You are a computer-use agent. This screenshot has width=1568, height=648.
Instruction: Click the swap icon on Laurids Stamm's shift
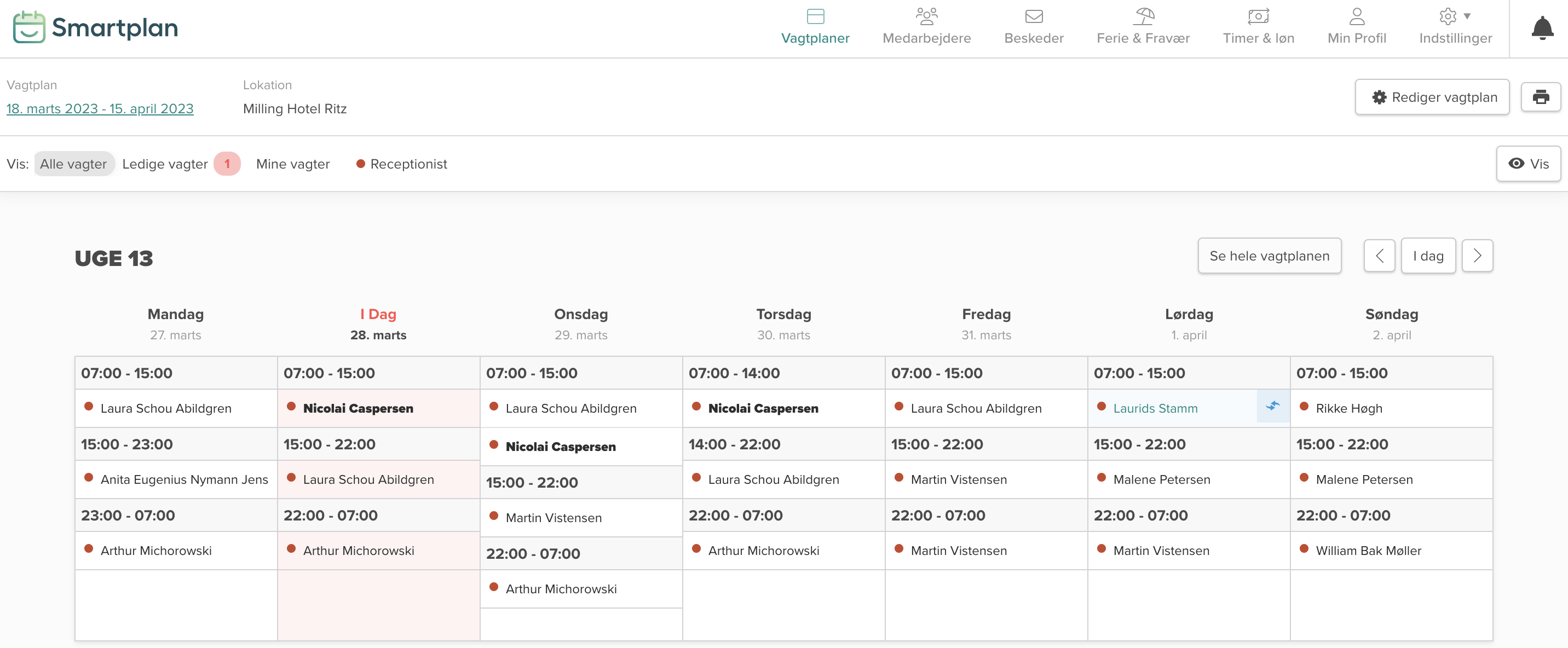point(1273,407)
